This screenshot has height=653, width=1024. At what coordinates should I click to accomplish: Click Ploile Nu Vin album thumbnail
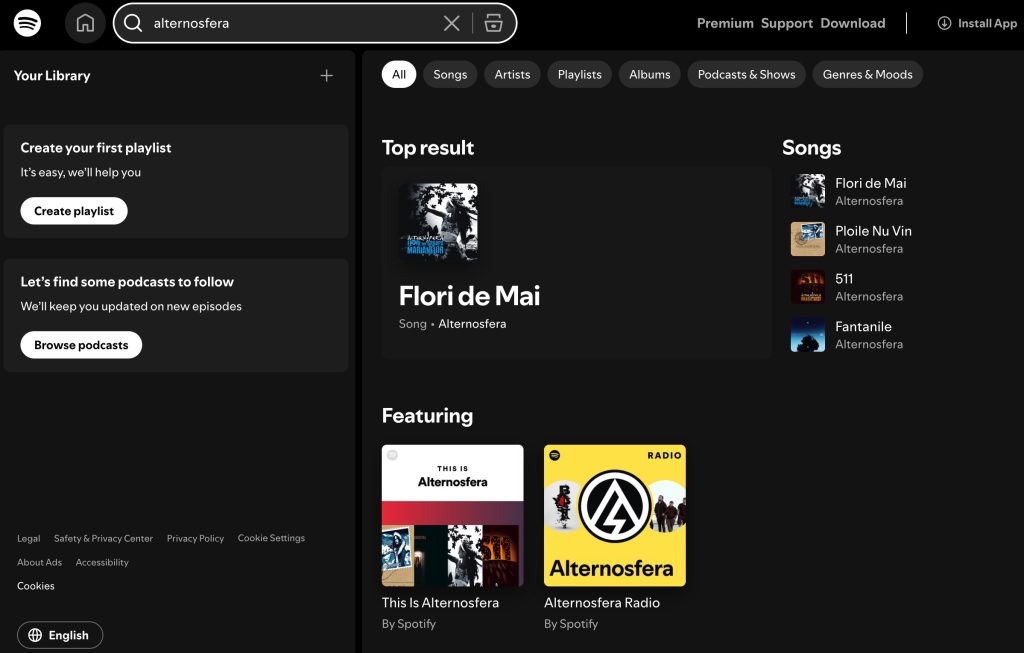coord(808,238)
